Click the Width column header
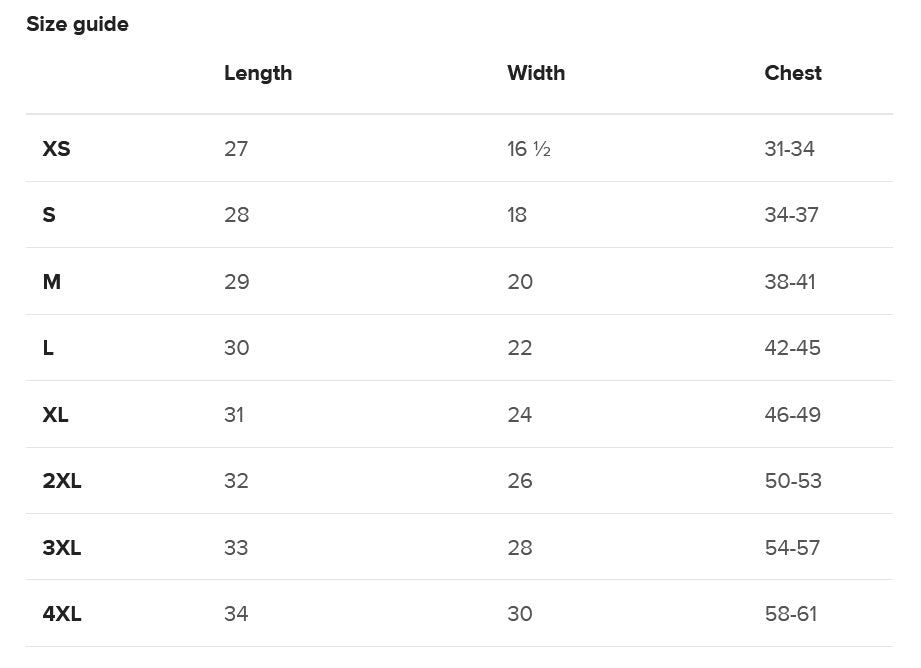 click(536, 73)
